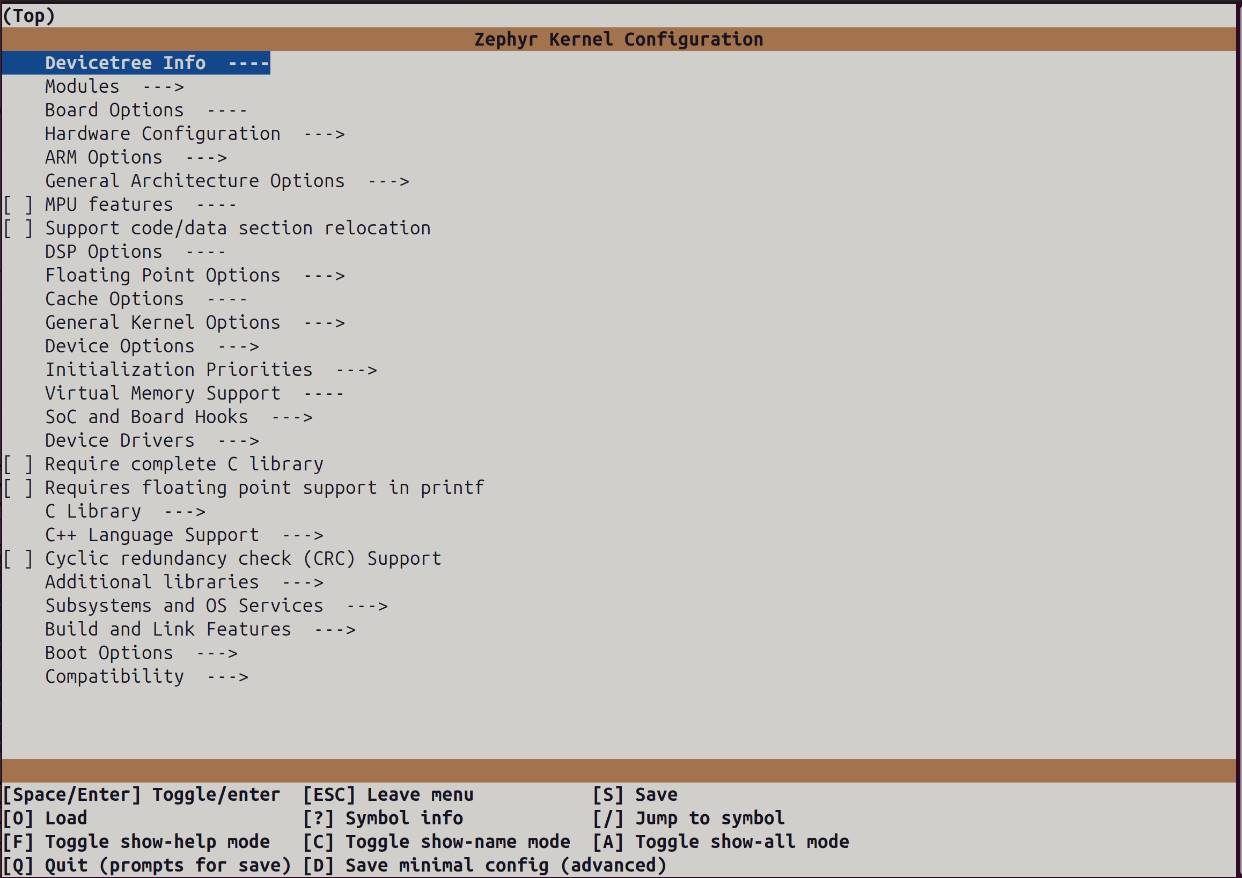Toggle the MPU features checkbox

click(x=18, y=205)
